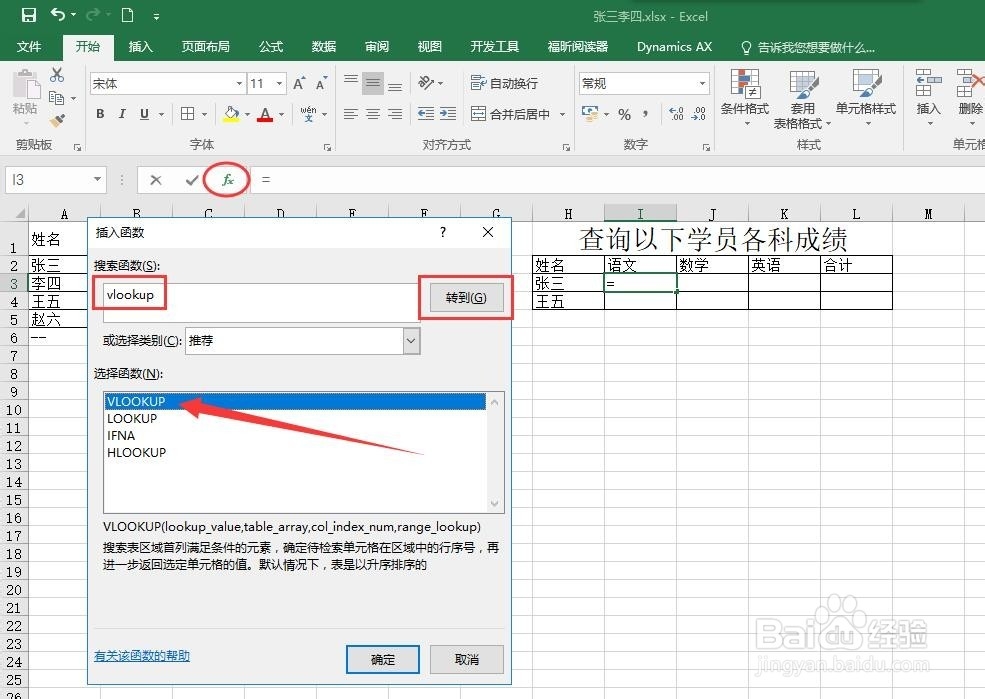
Task: Decrease font size with small A icon
Action: coord(321,83)
